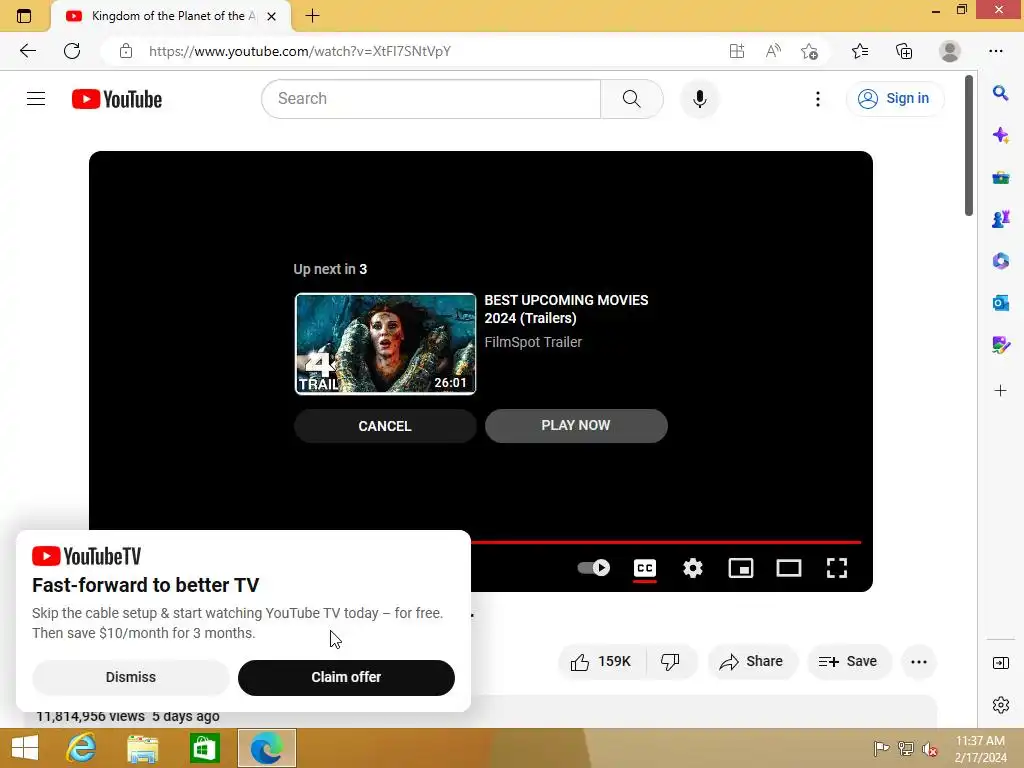The width and height of the screenshot is (1024, 768).
Task: Click the search magnifier button
Action: 632,99
